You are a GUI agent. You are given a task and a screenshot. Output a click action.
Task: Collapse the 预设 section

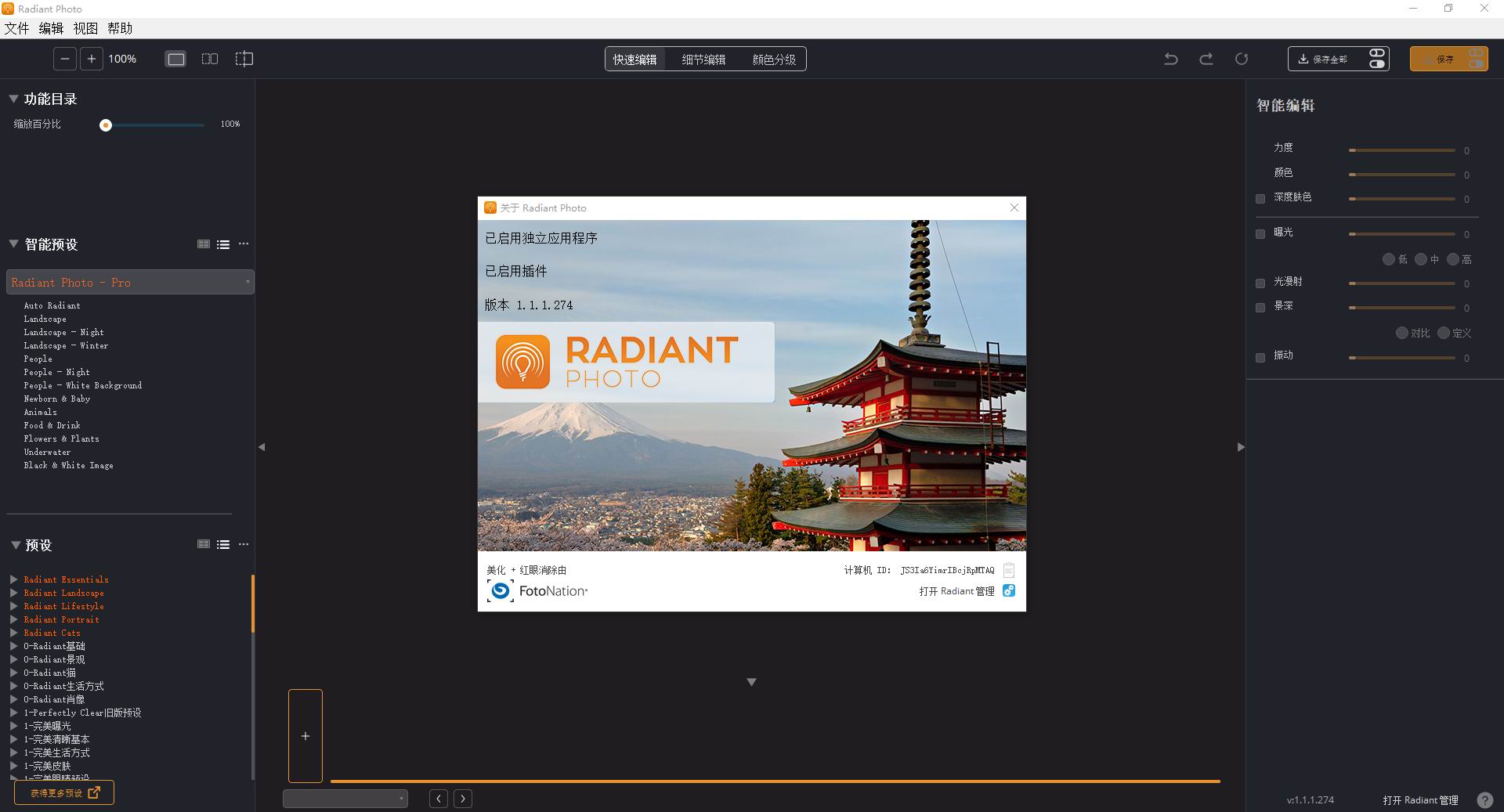pyautogui.click(x=15, y=545)
